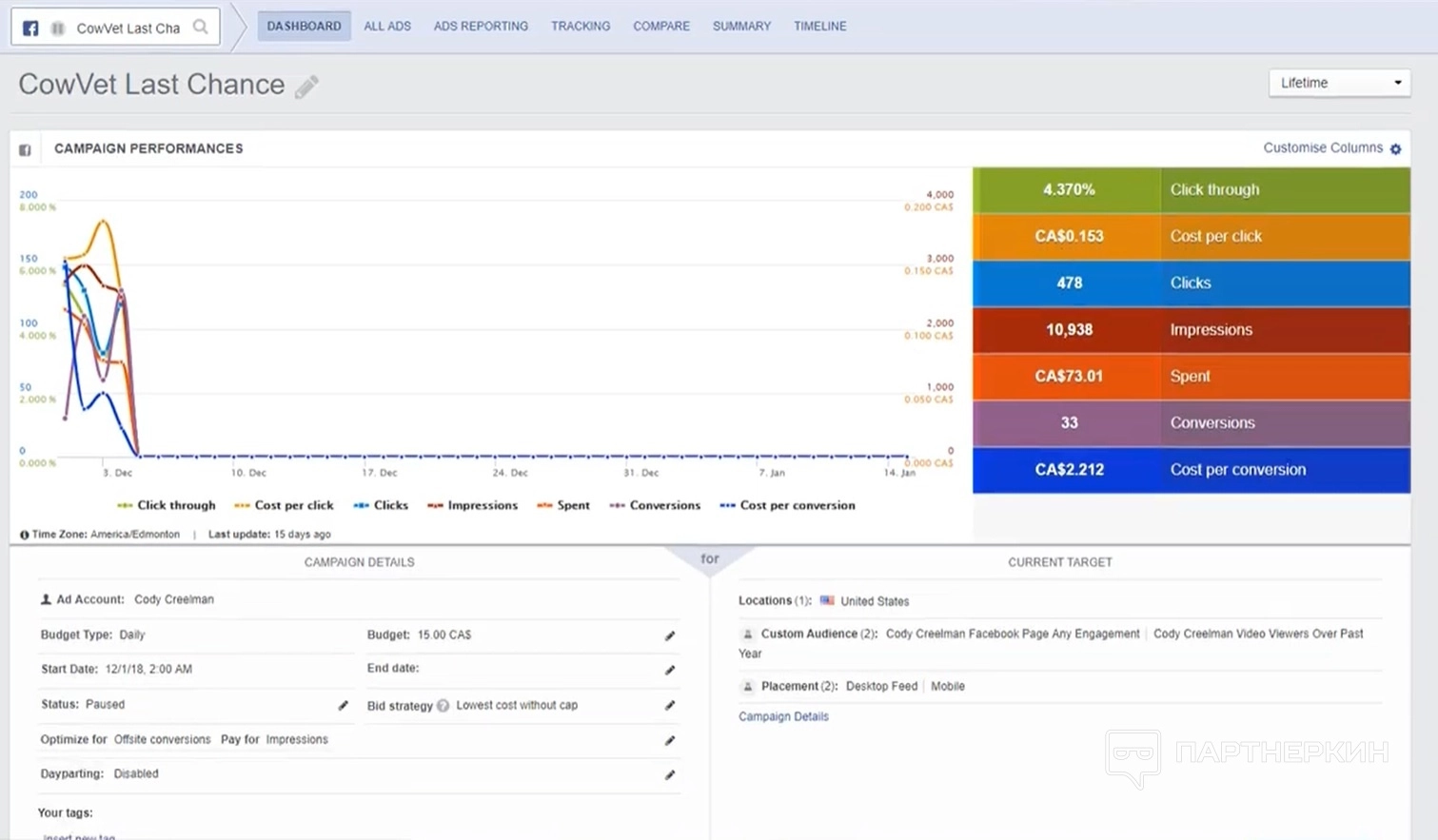This screenshot has width=1438, height=840.
Task: Edit the Budget with its pencil icon
Action: (670, 635)
